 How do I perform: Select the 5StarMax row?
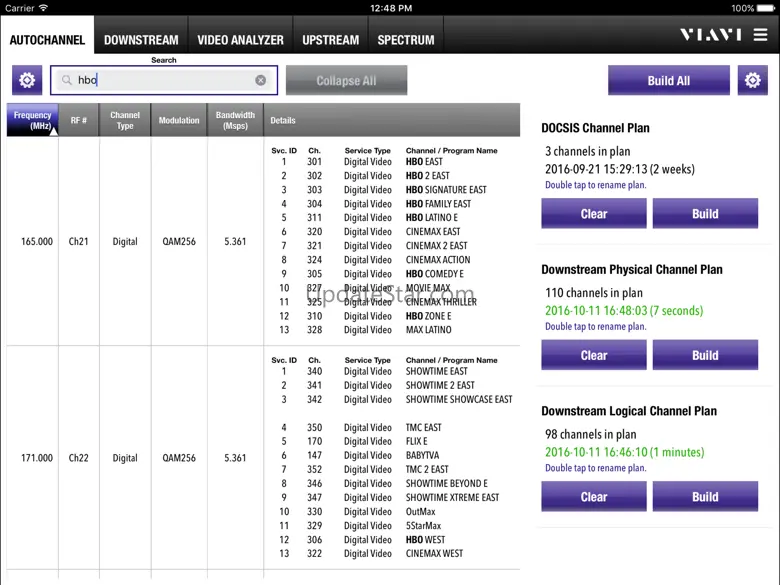tap(392, 525)
